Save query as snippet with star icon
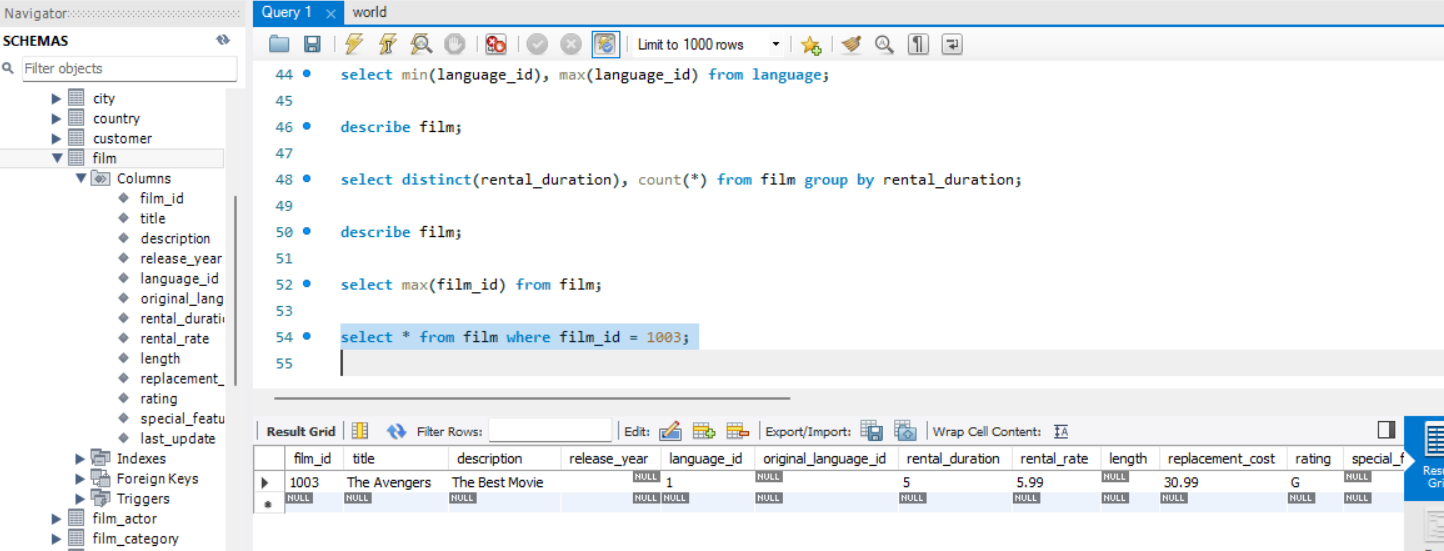Viewport: 1444px width, 551px height. (811, 44)
